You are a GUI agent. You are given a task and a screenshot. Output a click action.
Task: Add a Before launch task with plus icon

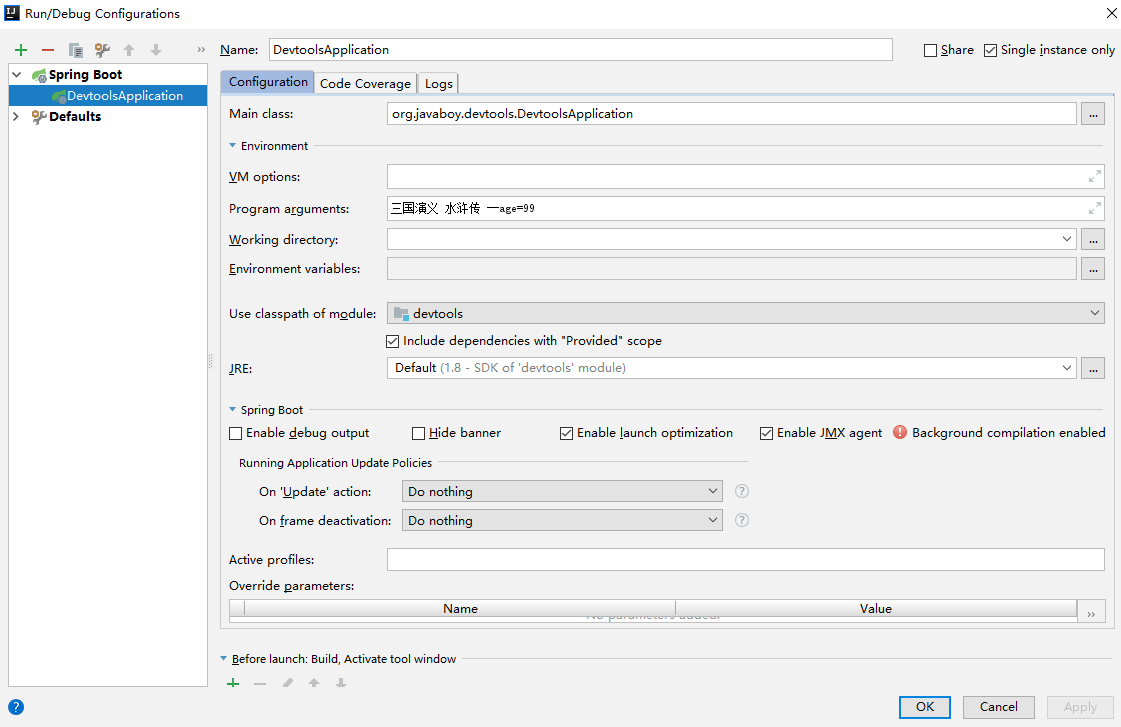233,683
